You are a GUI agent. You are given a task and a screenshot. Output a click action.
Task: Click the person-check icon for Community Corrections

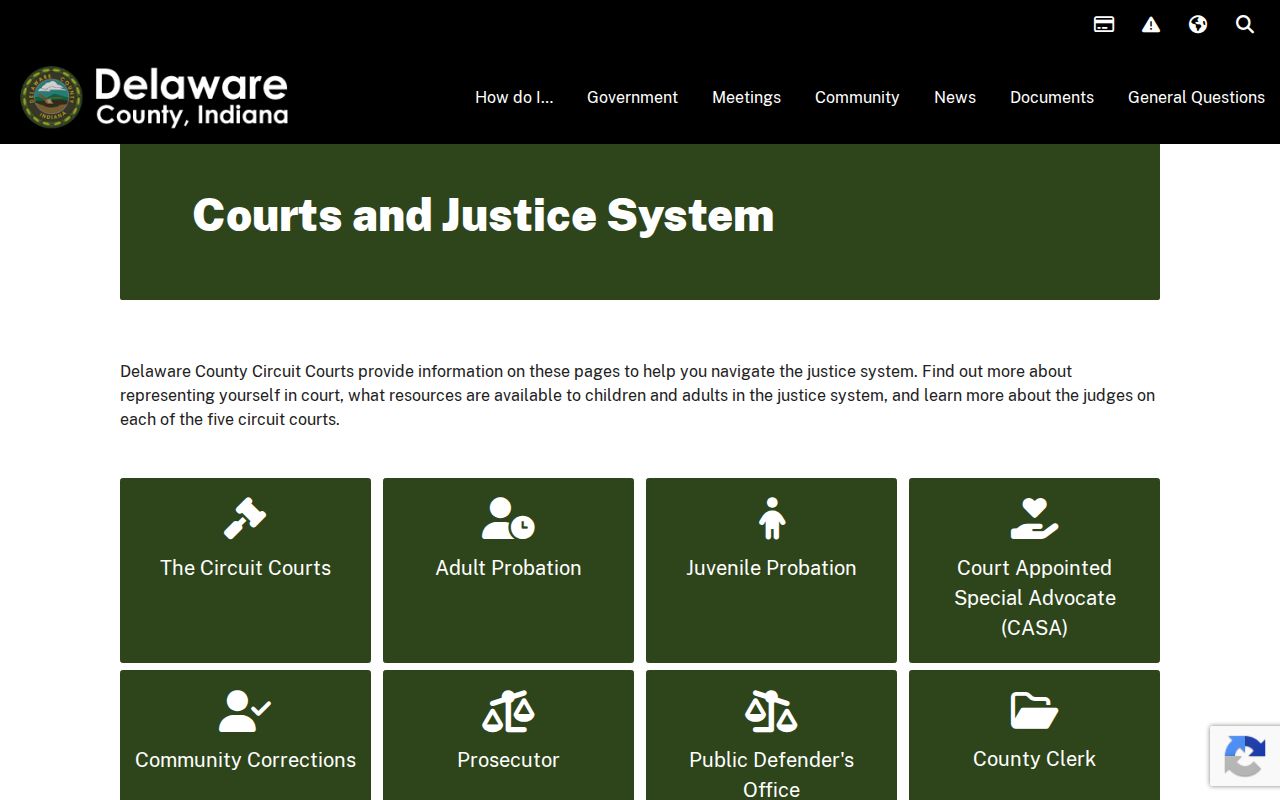click(245, 711)
